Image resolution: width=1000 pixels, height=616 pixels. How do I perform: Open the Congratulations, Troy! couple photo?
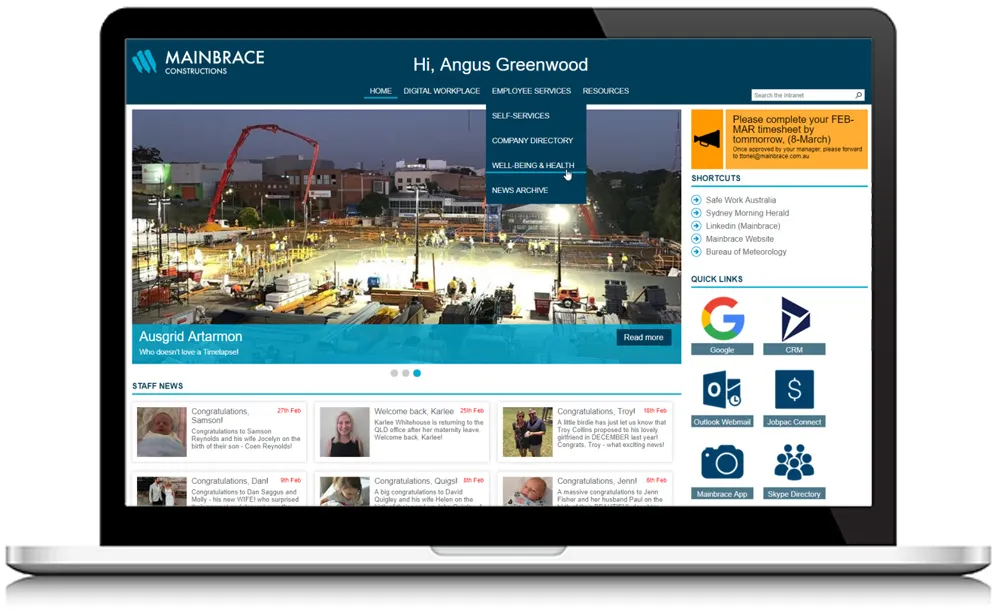(x=528, y=432)
